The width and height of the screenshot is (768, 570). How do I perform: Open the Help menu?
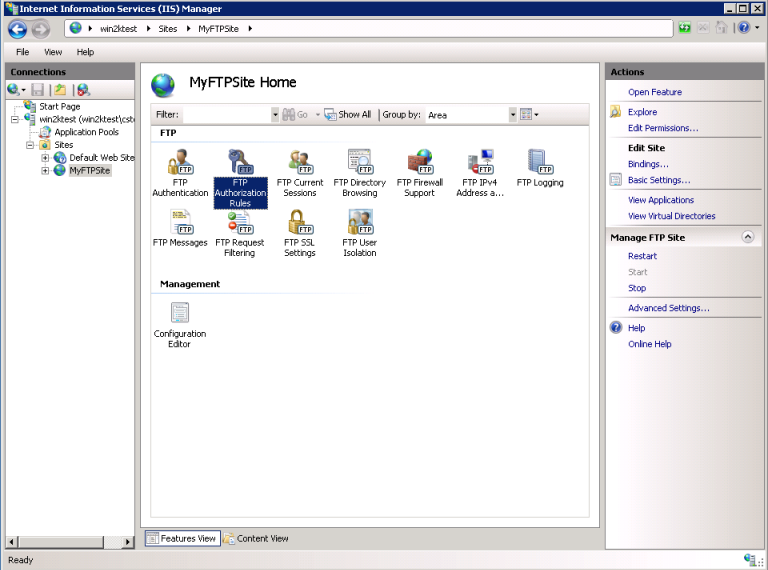click(x=85, y=52)
